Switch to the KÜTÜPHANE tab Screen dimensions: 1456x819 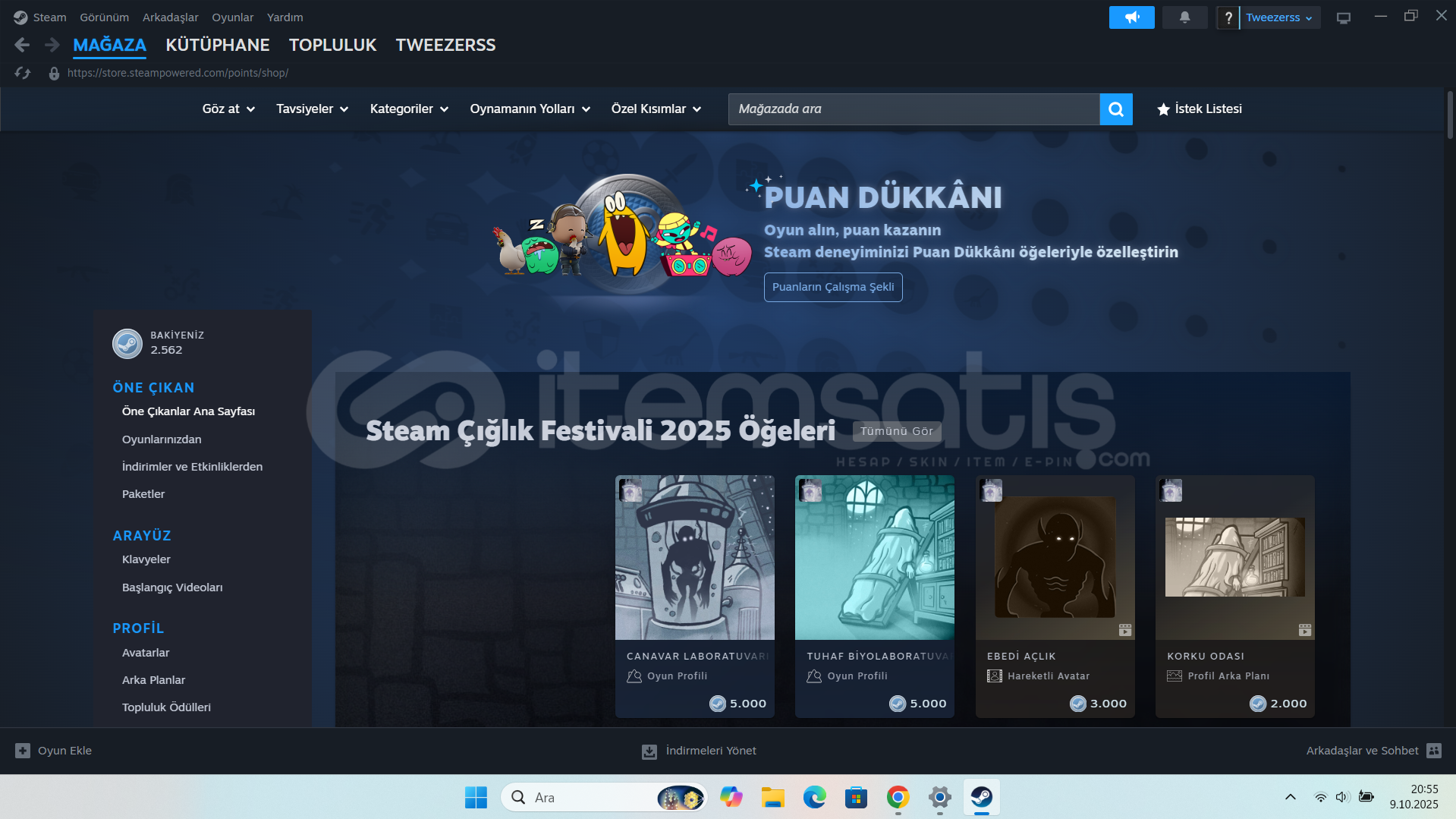pyautogui.click(x=218, y=46)
